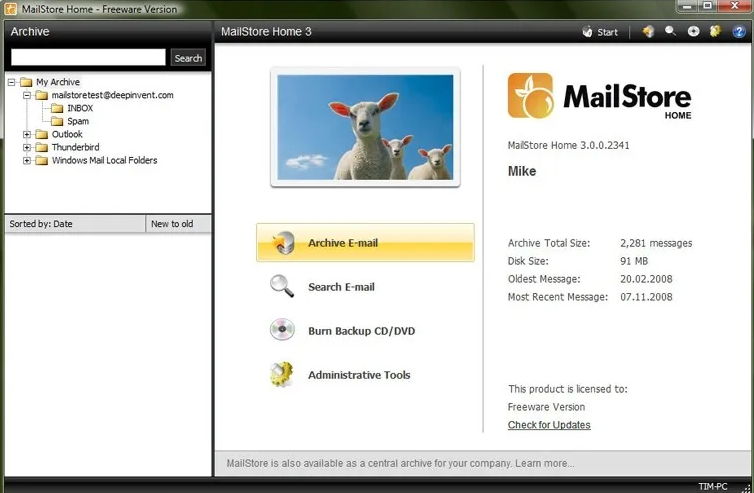Click most recent date 07.11.2008

[x=646, y=297]
